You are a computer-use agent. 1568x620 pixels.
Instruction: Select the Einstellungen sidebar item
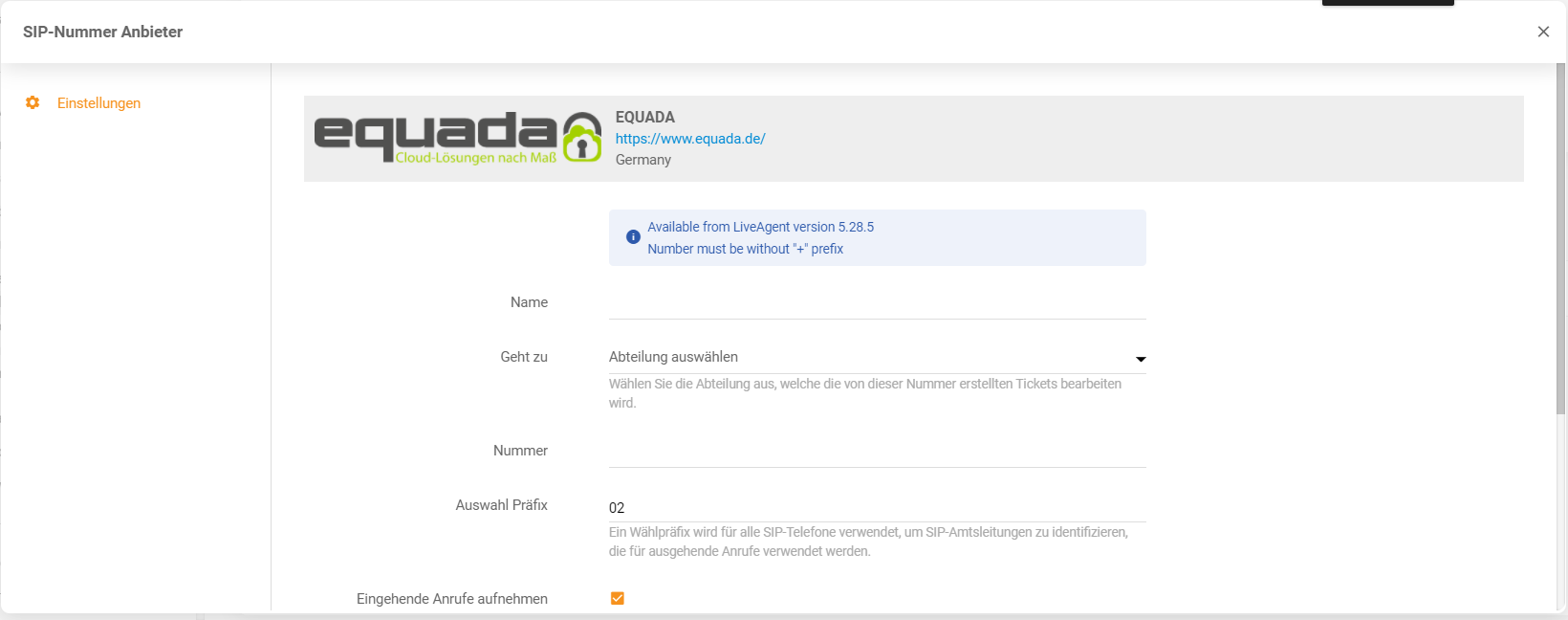98,103
